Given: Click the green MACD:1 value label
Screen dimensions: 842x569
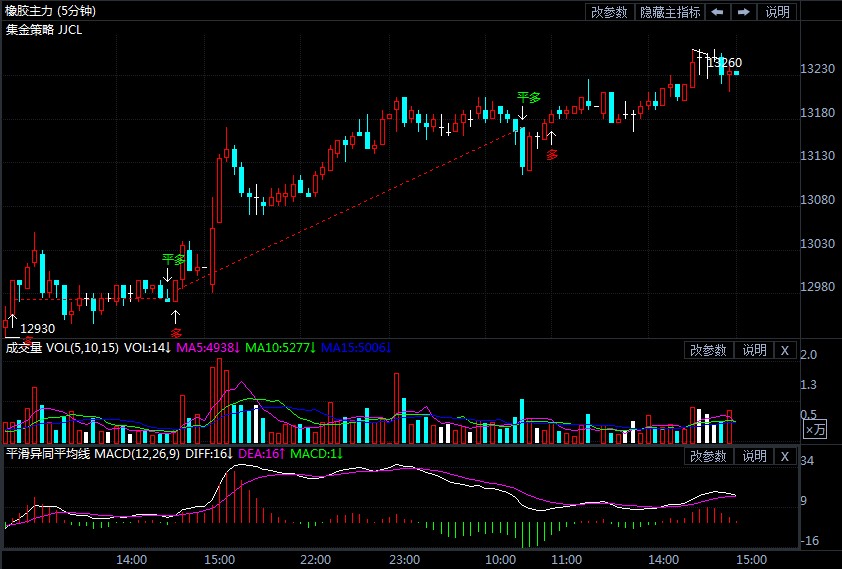Looking at the screenshot, I should pyautogui.click(x=316, y=454).
